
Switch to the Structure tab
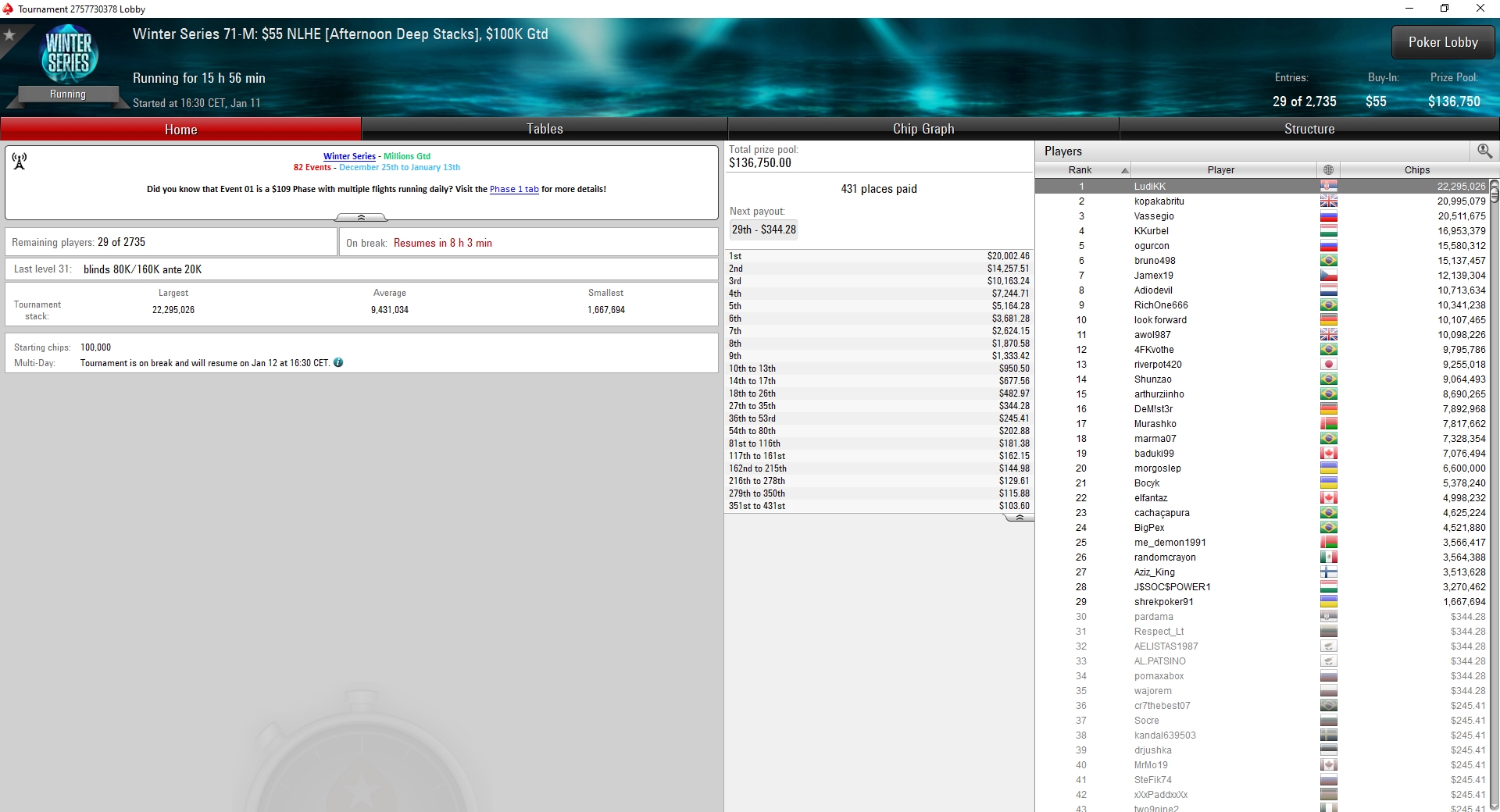pyautogui.click(x=1309, y=129)
